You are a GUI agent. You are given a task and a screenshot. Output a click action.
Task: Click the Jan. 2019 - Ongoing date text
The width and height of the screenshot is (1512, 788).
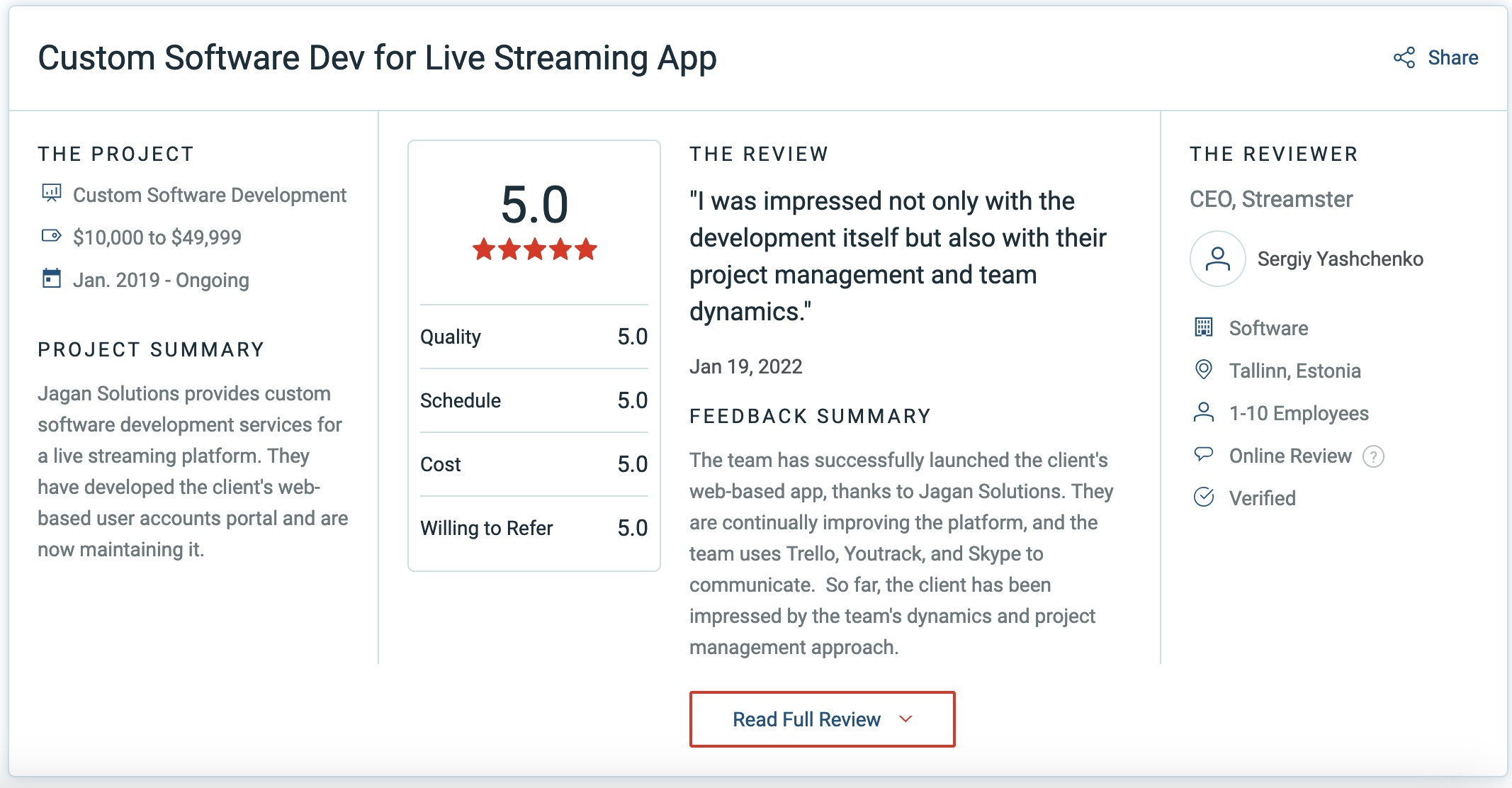161,280
